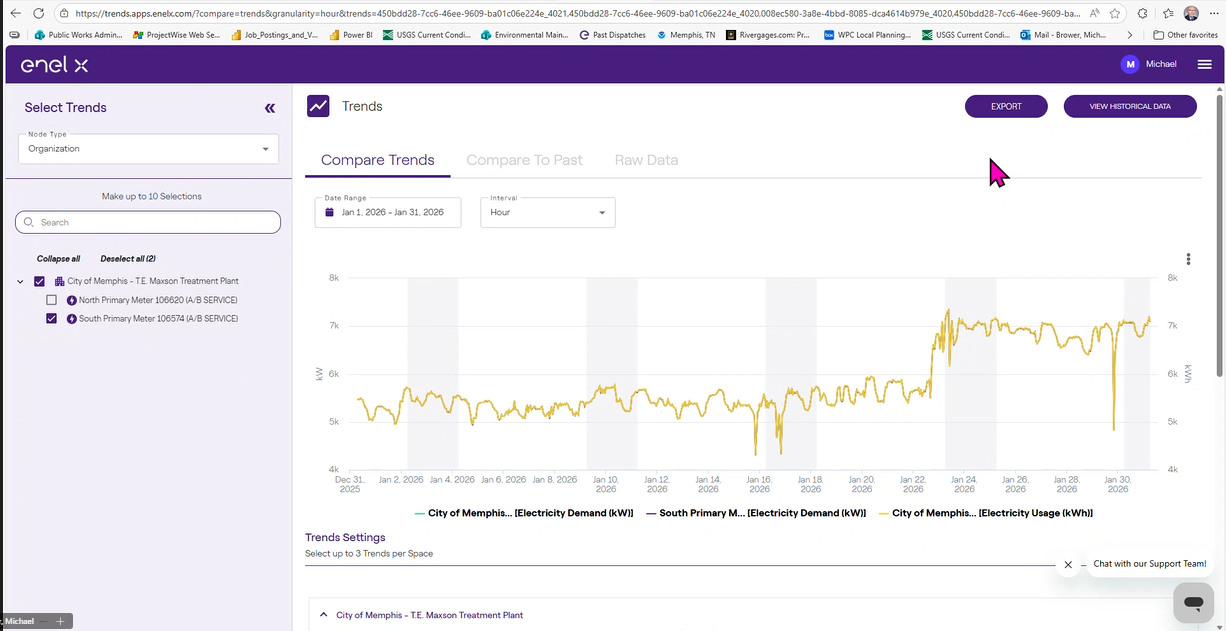Collapse the Select Trends side panel

(x=269, y=108)
